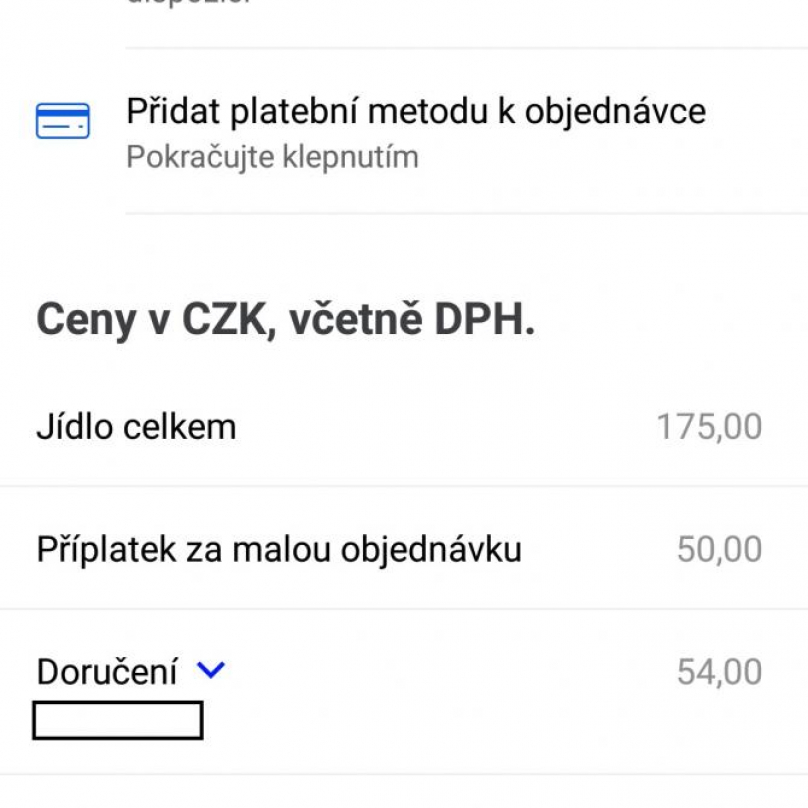Tap the 175,00 food total amount
This screenshot has width=808, height=808.
tap(709, 427)
